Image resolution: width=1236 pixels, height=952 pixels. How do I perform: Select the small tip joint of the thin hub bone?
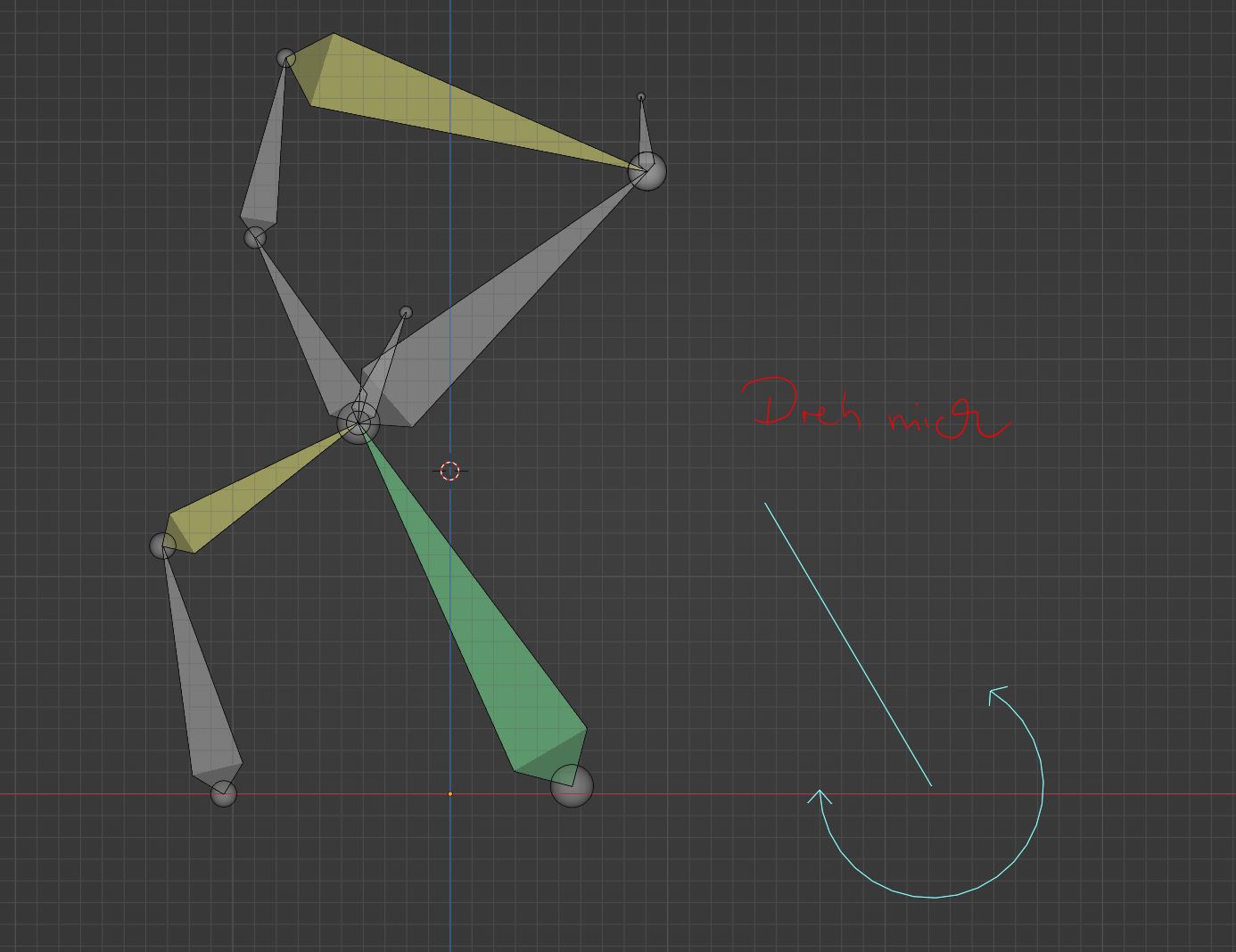[406, 312]
